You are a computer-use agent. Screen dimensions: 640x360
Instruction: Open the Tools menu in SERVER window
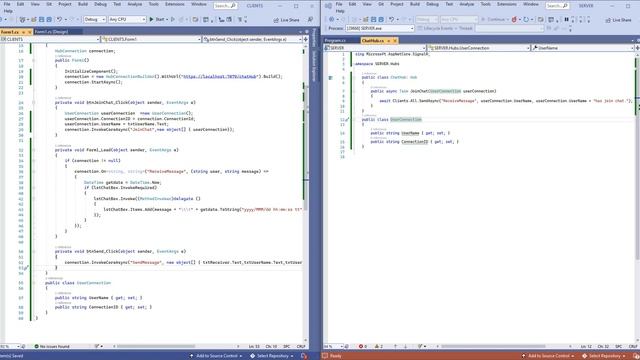(x=485, y=4)
